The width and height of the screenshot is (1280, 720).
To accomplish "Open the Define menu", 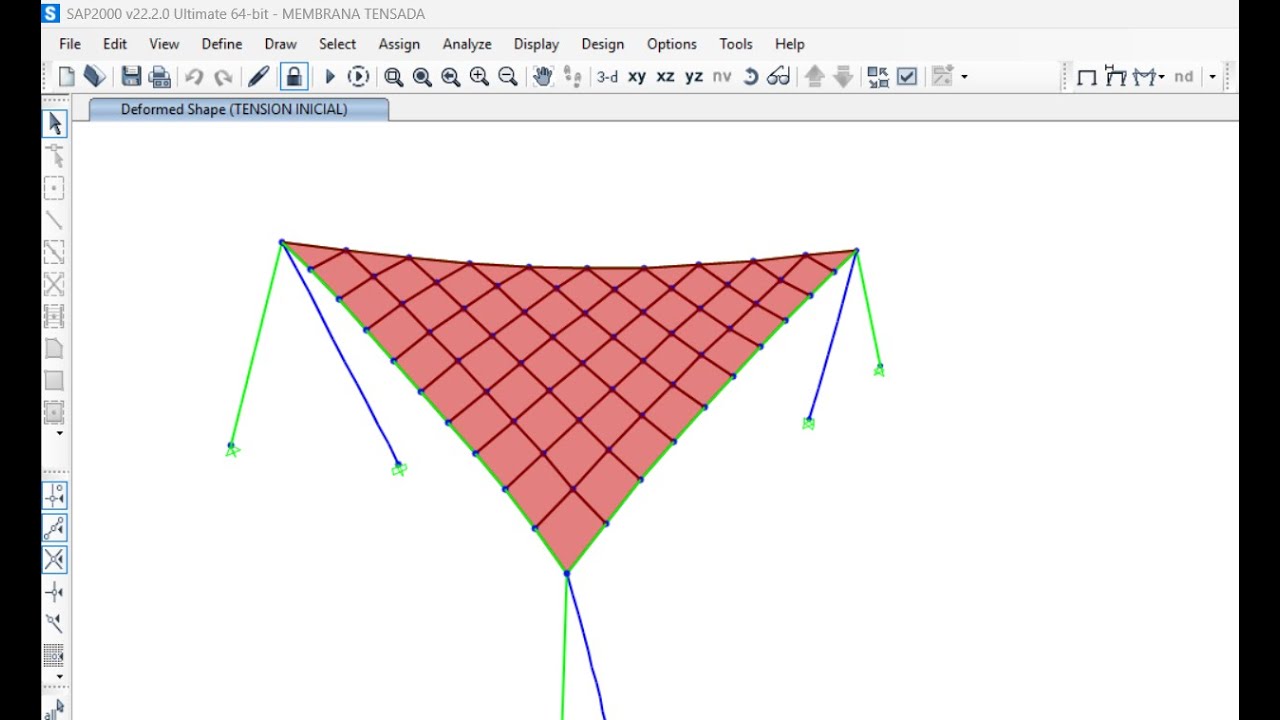I will pos(222,44).
